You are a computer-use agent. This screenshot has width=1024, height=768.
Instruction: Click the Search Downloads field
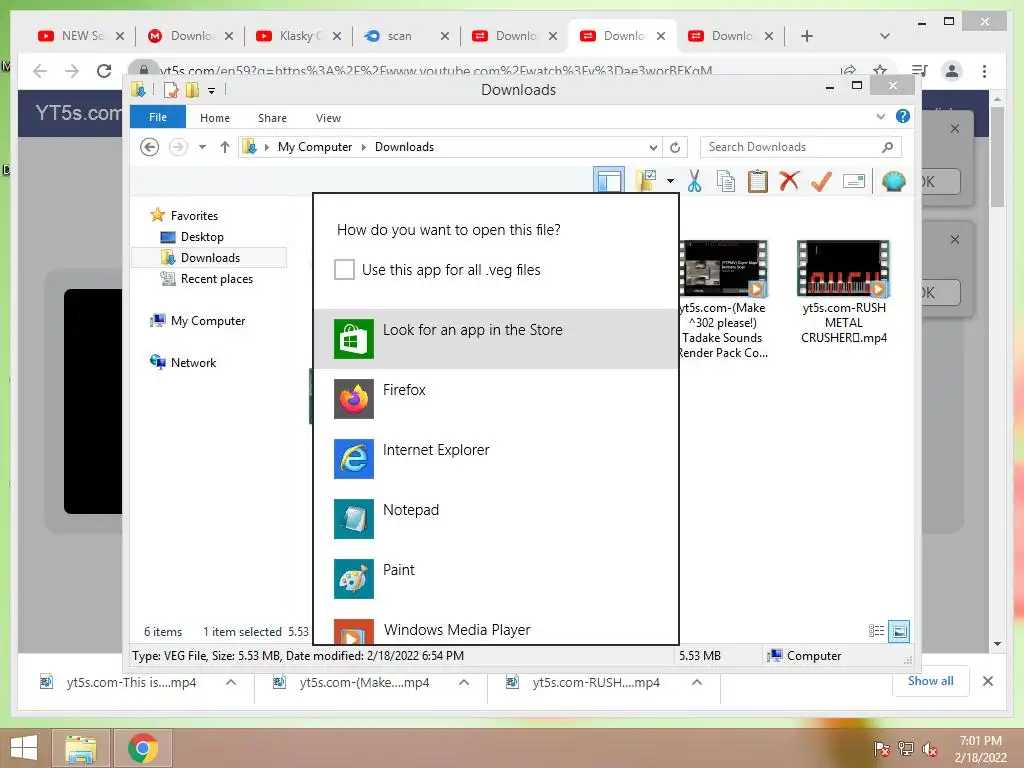click(x=801, y=147)
